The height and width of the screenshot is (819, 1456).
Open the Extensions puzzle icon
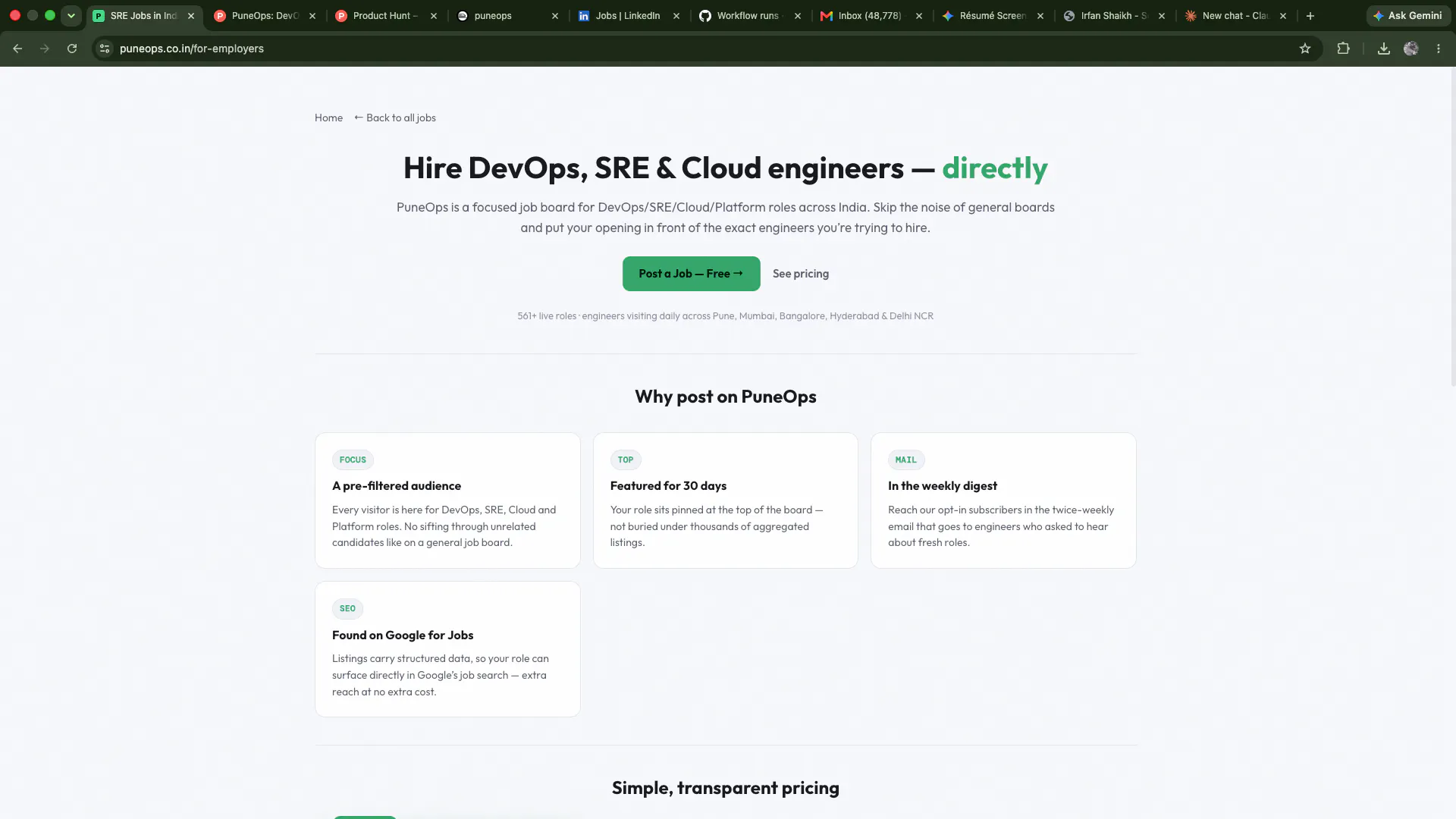(x=1343, y=49)
